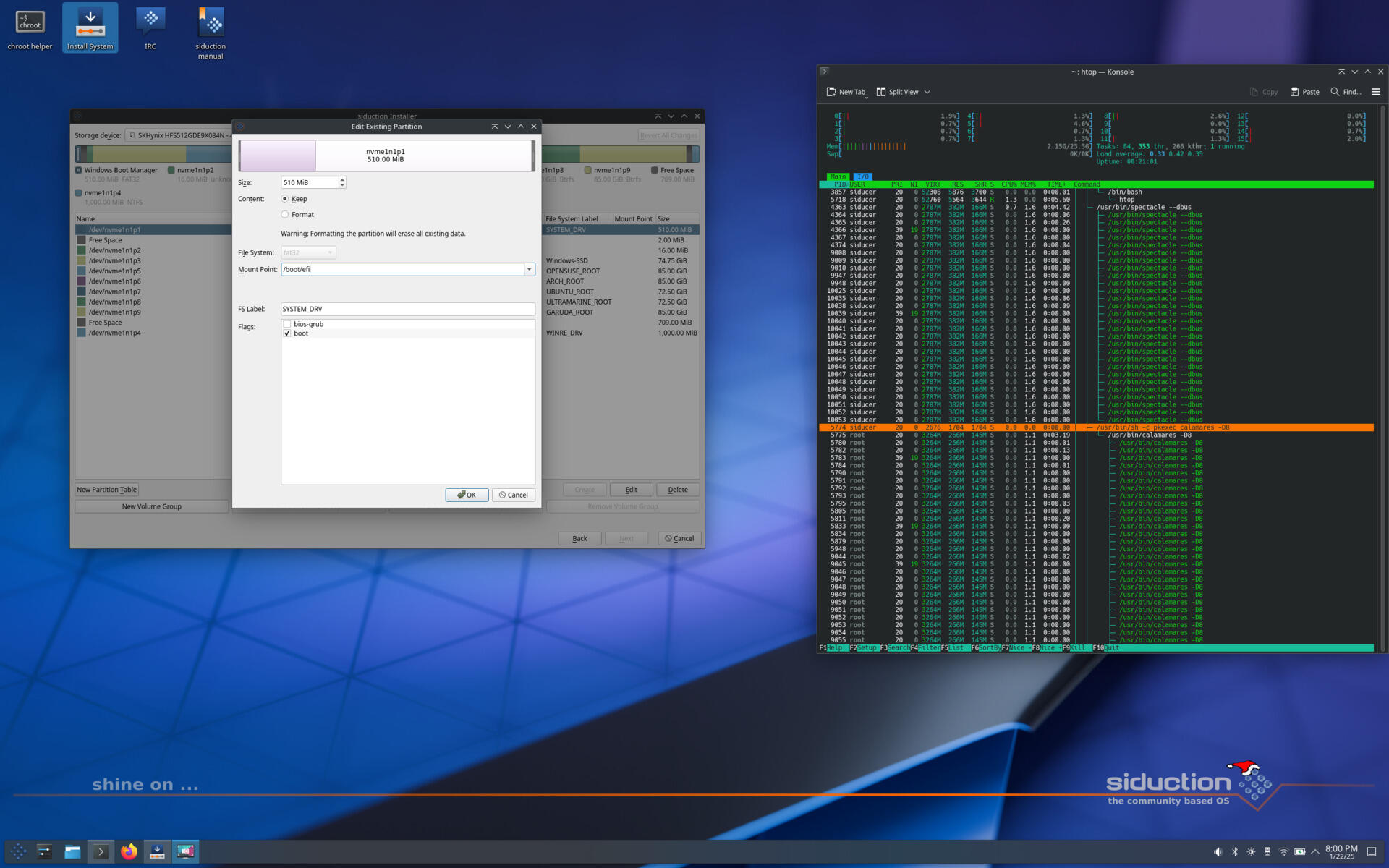The width and height of the screenshot is (1389, 868).
Task: Open the Wi-Fi network tray icon
Action: pos(1283,851)
